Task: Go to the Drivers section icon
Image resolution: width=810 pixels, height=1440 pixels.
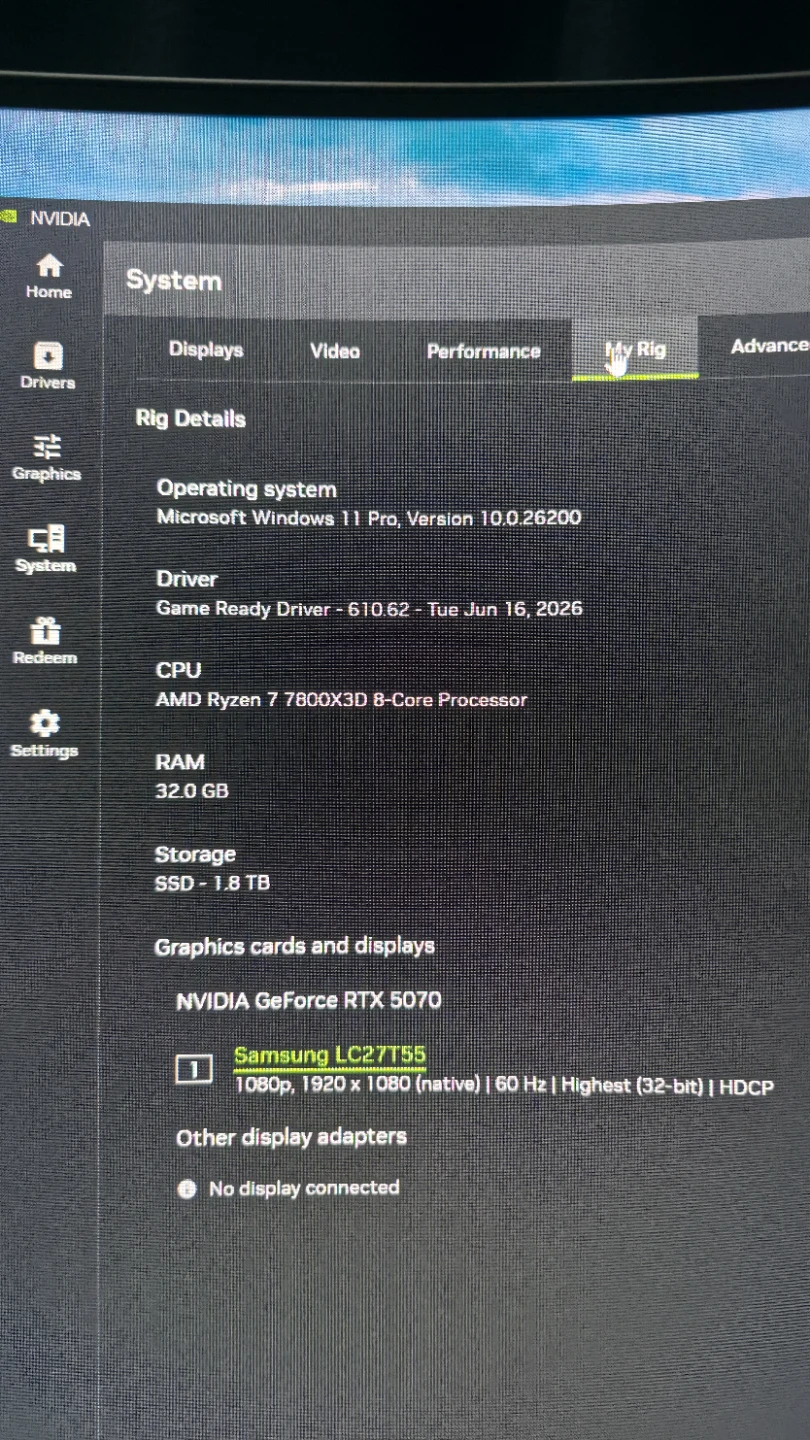Action: tap(48, 356)
